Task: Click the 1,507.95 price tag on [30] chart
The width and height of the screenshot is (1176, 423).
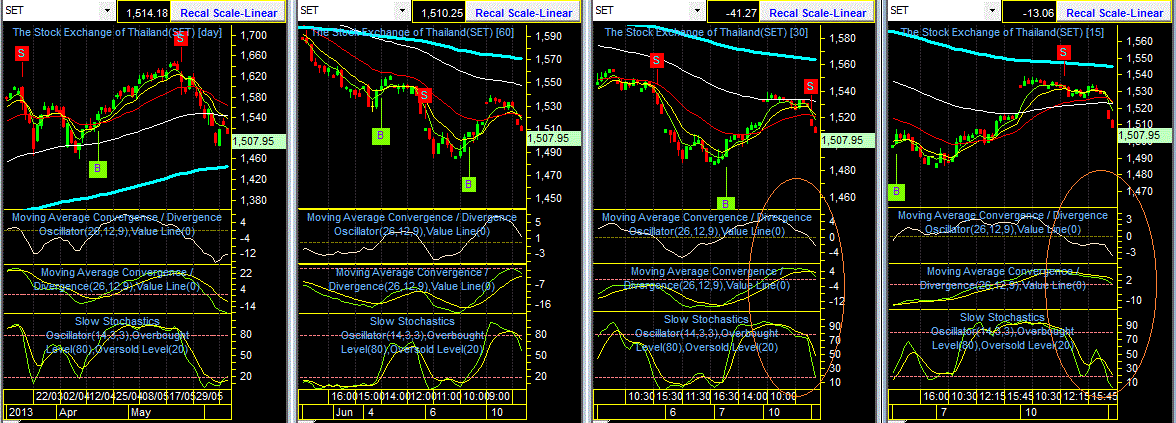Action: (x=848, y=140)
